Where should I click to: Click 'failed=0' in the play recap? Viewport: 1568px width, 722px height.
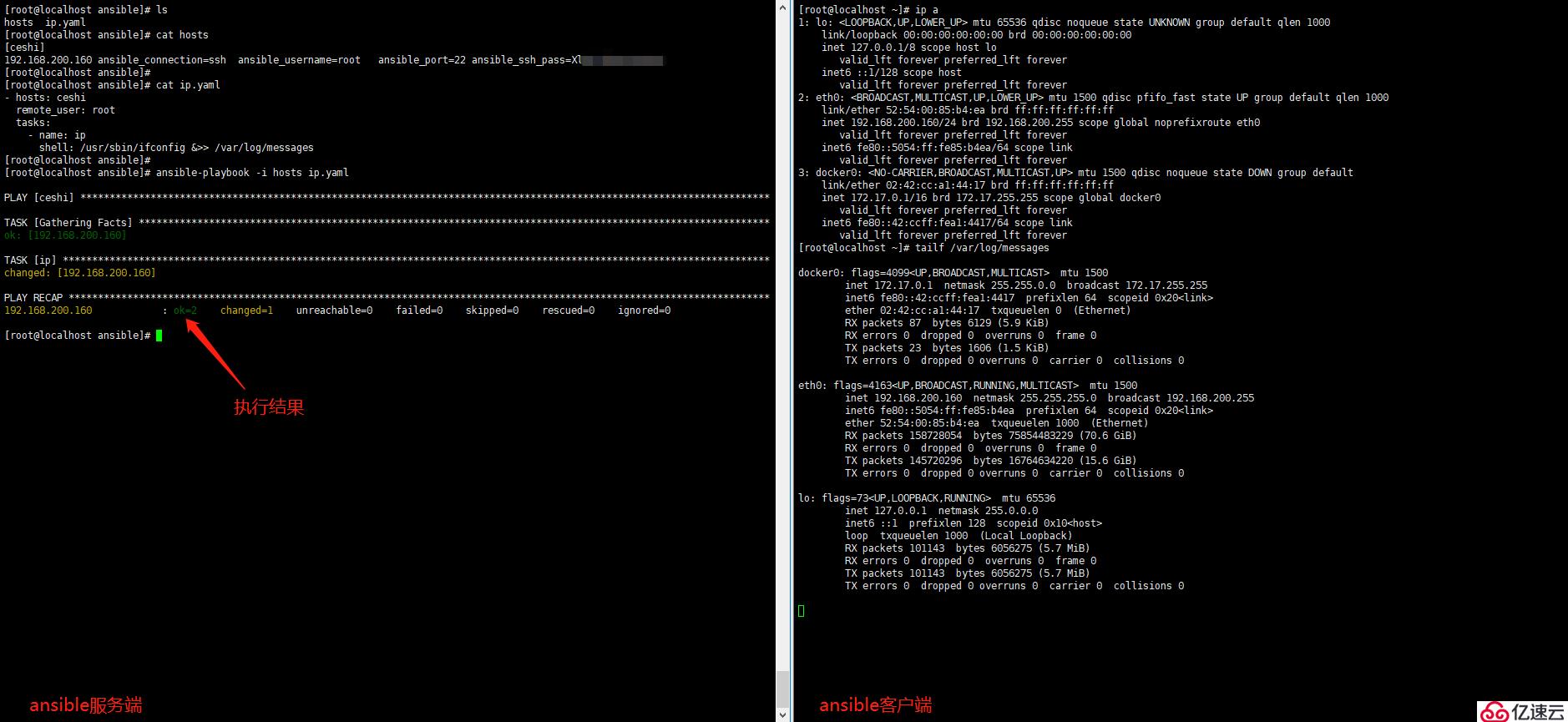[419, 311]
